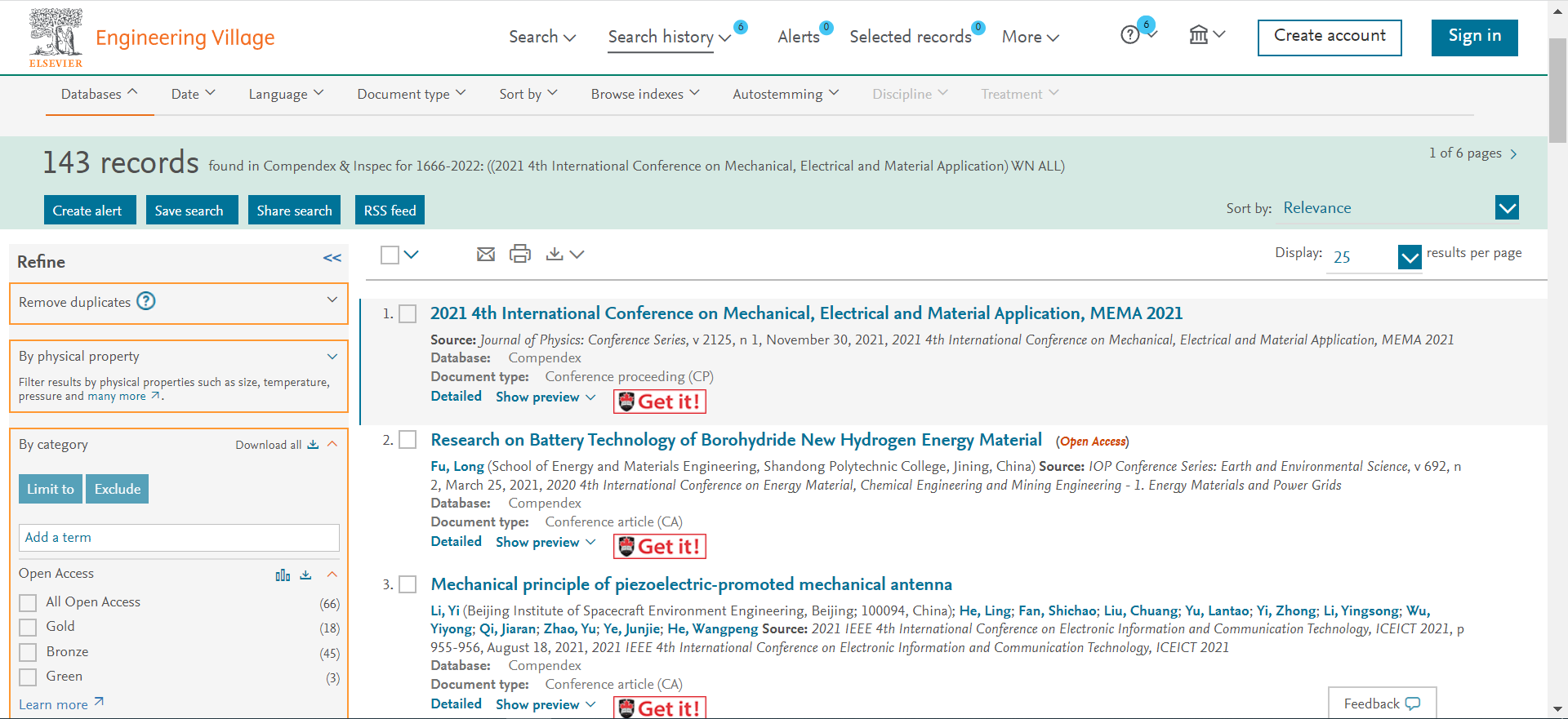Check record 1 MEMA 2021 checkbox
The height and width of the screenshot is (719, 1568).
408,314
